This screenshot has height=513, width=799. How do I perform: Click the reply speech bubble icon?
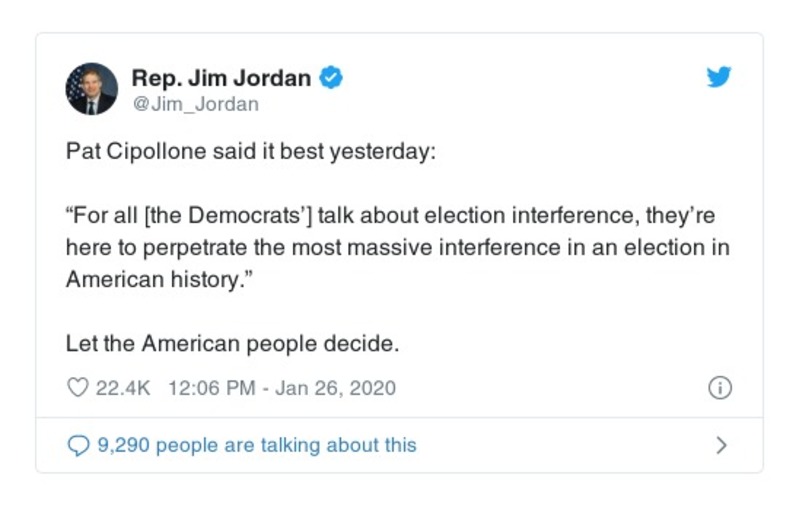pos(78,445)
